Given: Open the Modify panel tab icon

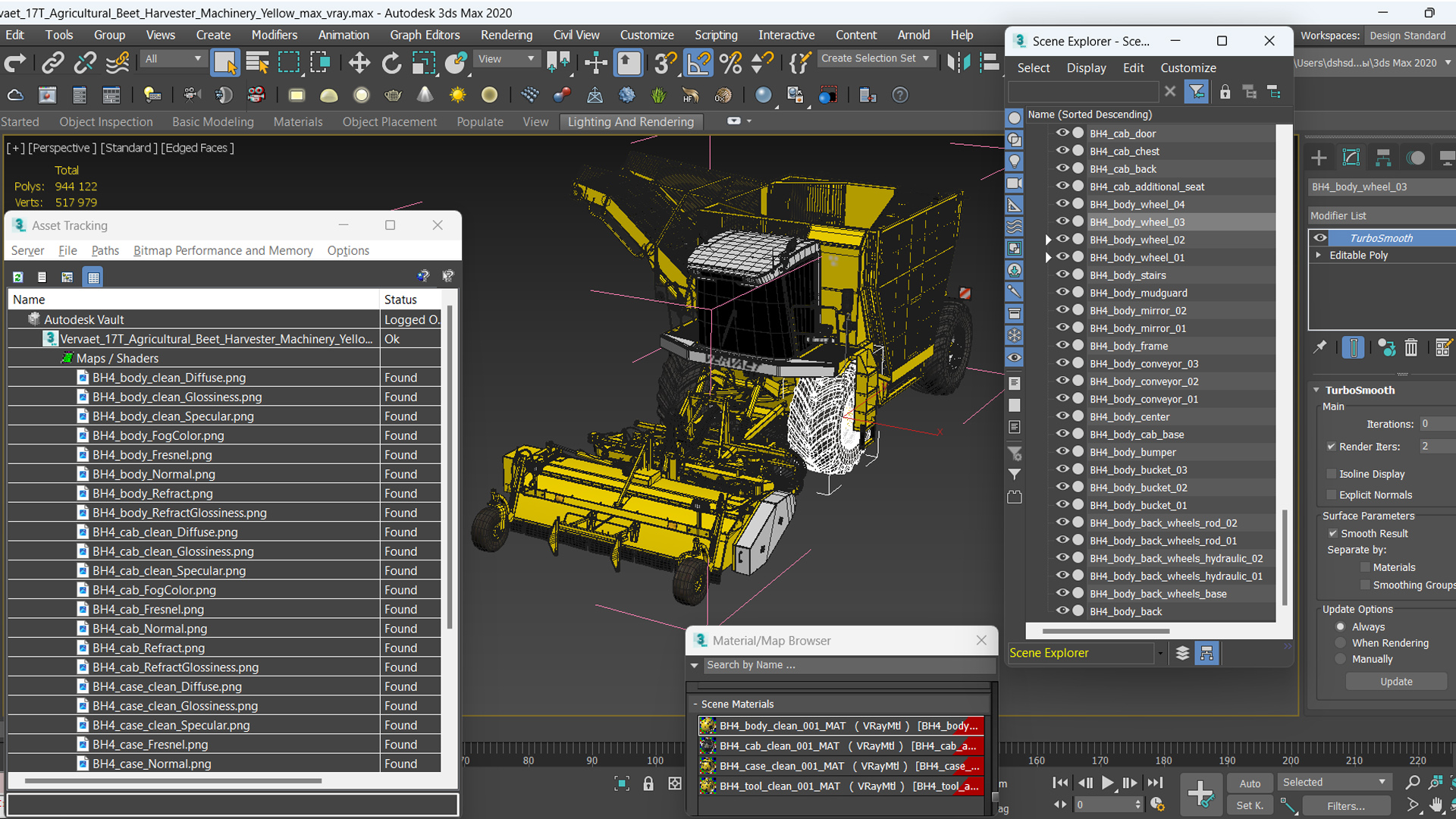Looking at the screenshot, I should tap(1351, 158).
